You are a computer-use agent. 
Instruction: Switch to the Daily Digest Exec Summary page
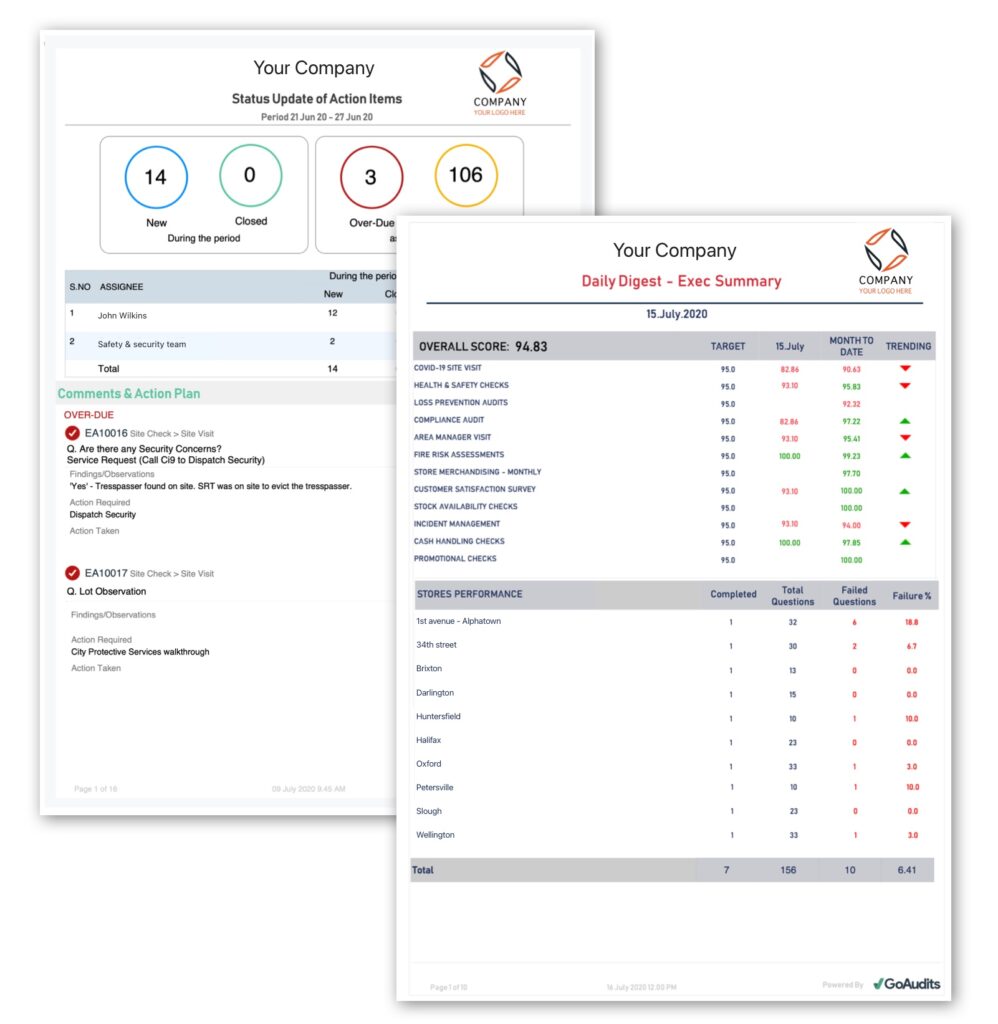point(680,280)
